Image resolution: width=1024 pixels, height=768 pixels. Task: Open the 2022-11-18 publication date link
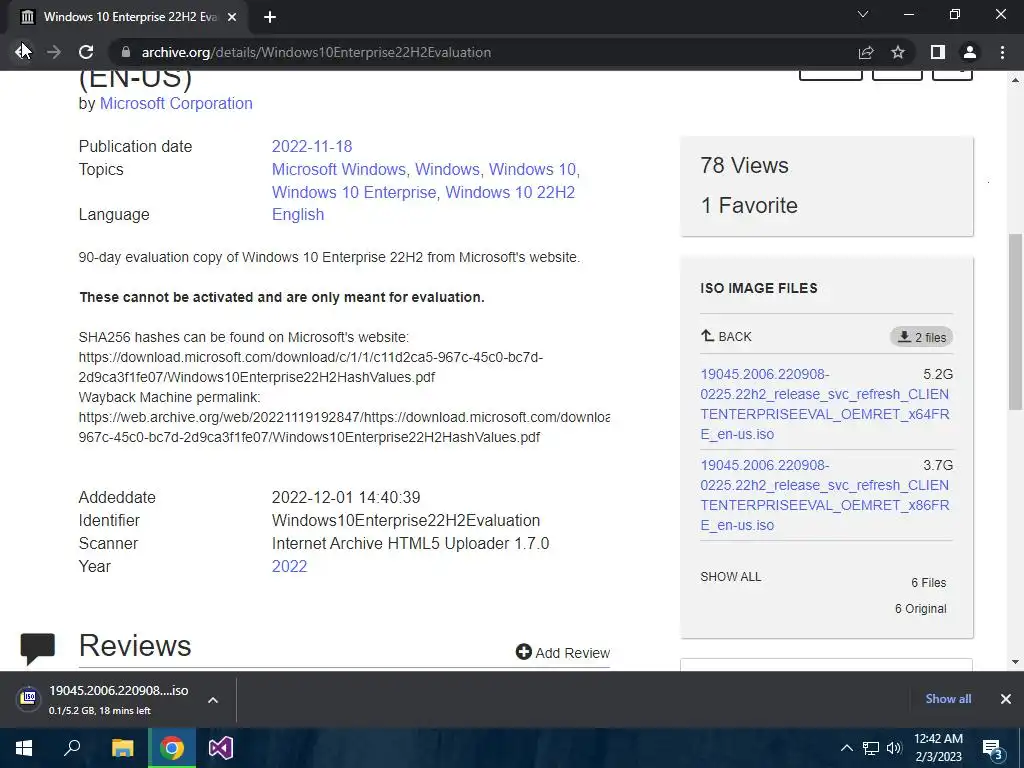312,146
